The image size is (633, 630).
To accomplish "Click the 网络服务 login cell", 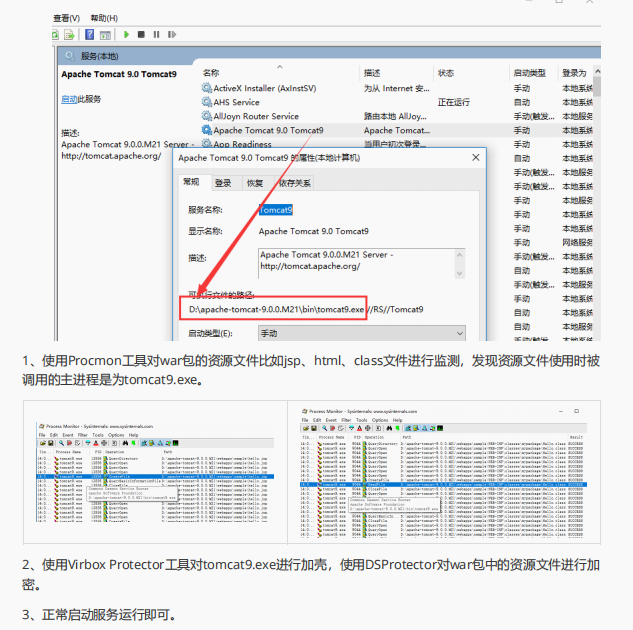I will tap(577, 243).
